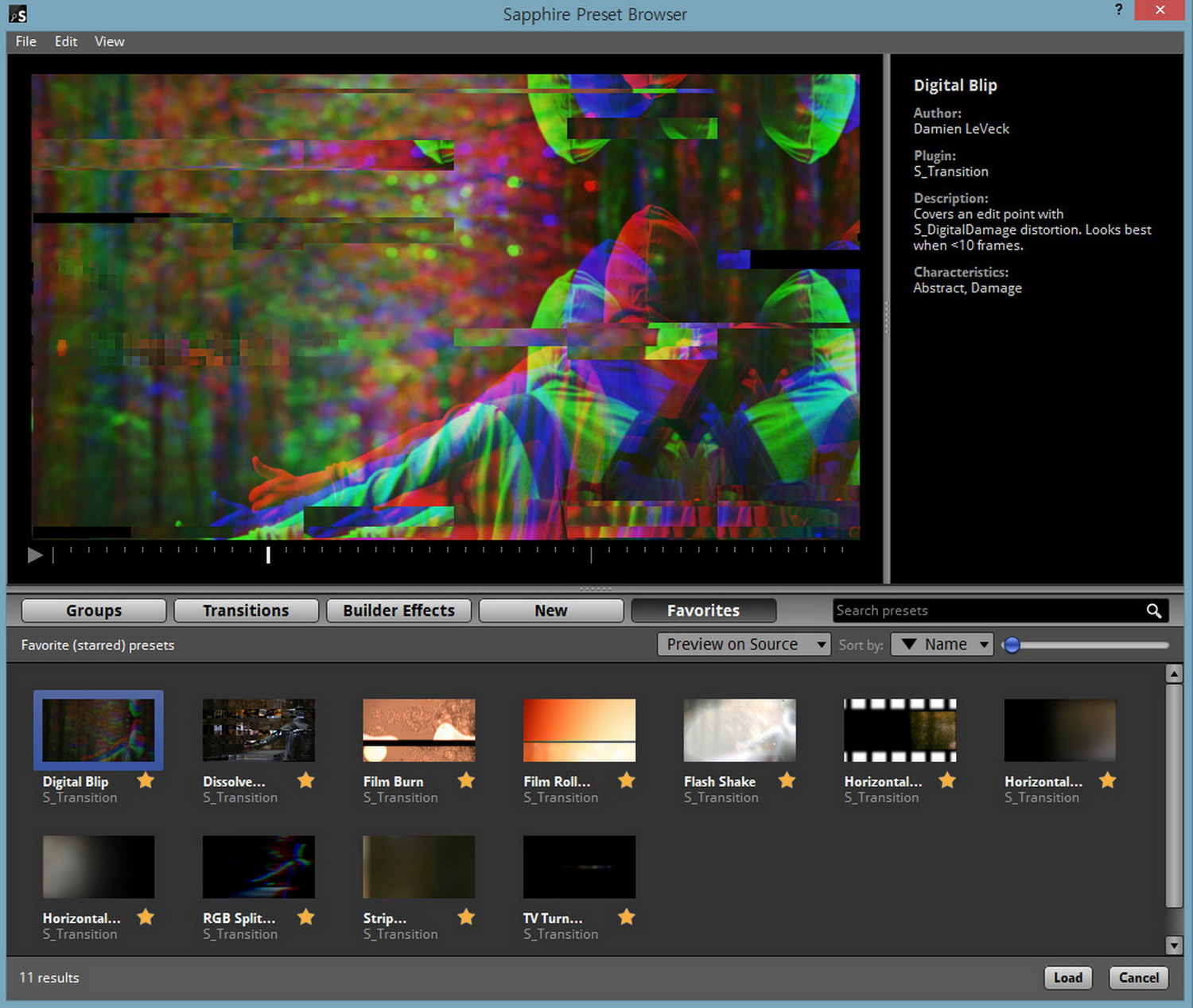Unstar the Digital Blip preset
The image size is (1193, 1008).
pos(146,781)
